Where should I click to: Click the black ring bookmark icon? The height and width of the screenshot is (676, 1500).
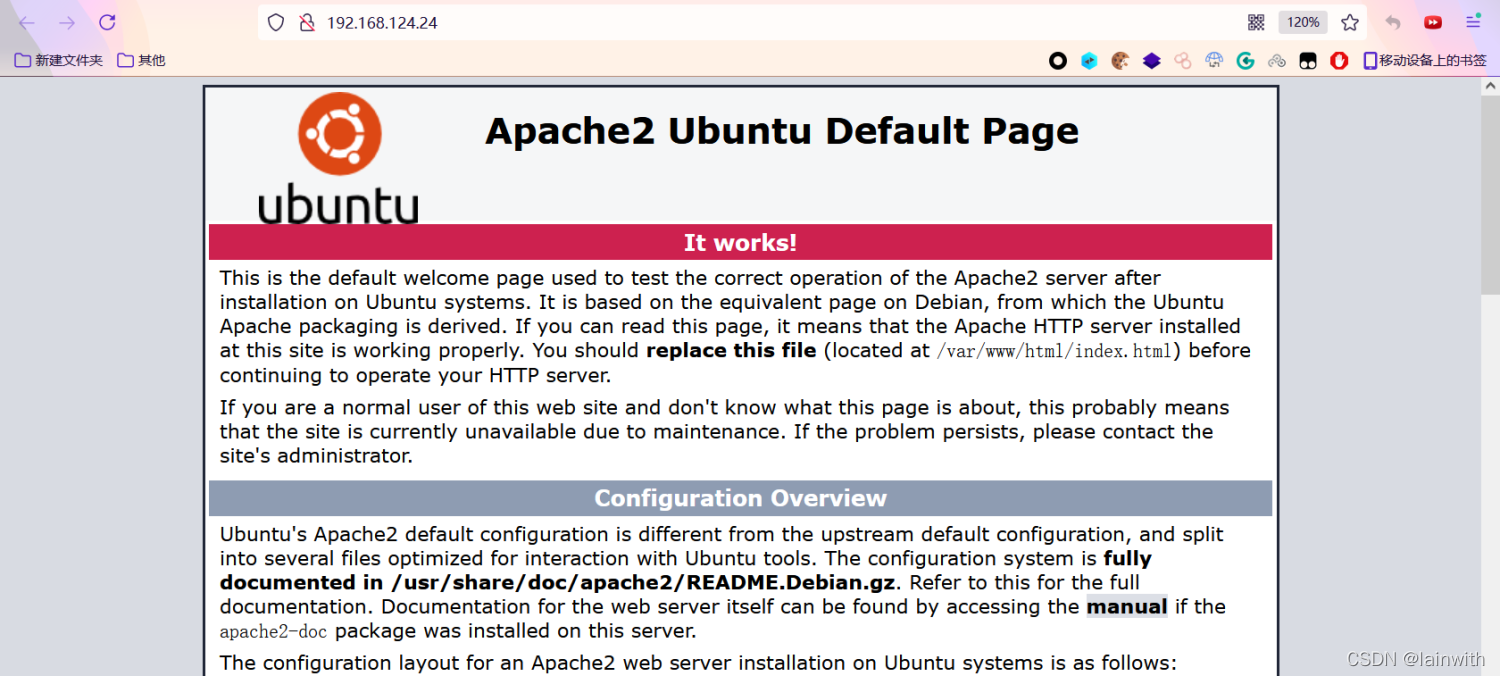(x=1058, y=61)
